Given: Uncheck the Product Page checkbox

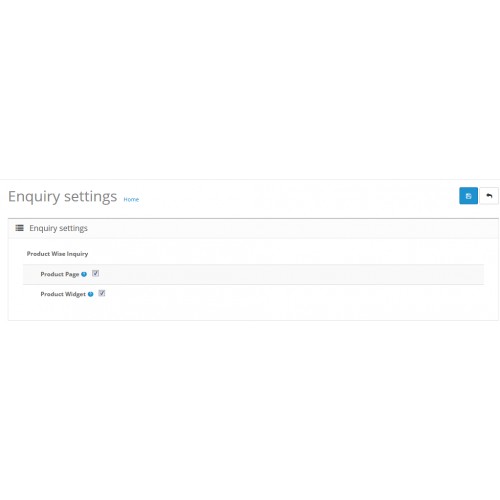Looking at the screenshot, I should (x=96, y=273).
